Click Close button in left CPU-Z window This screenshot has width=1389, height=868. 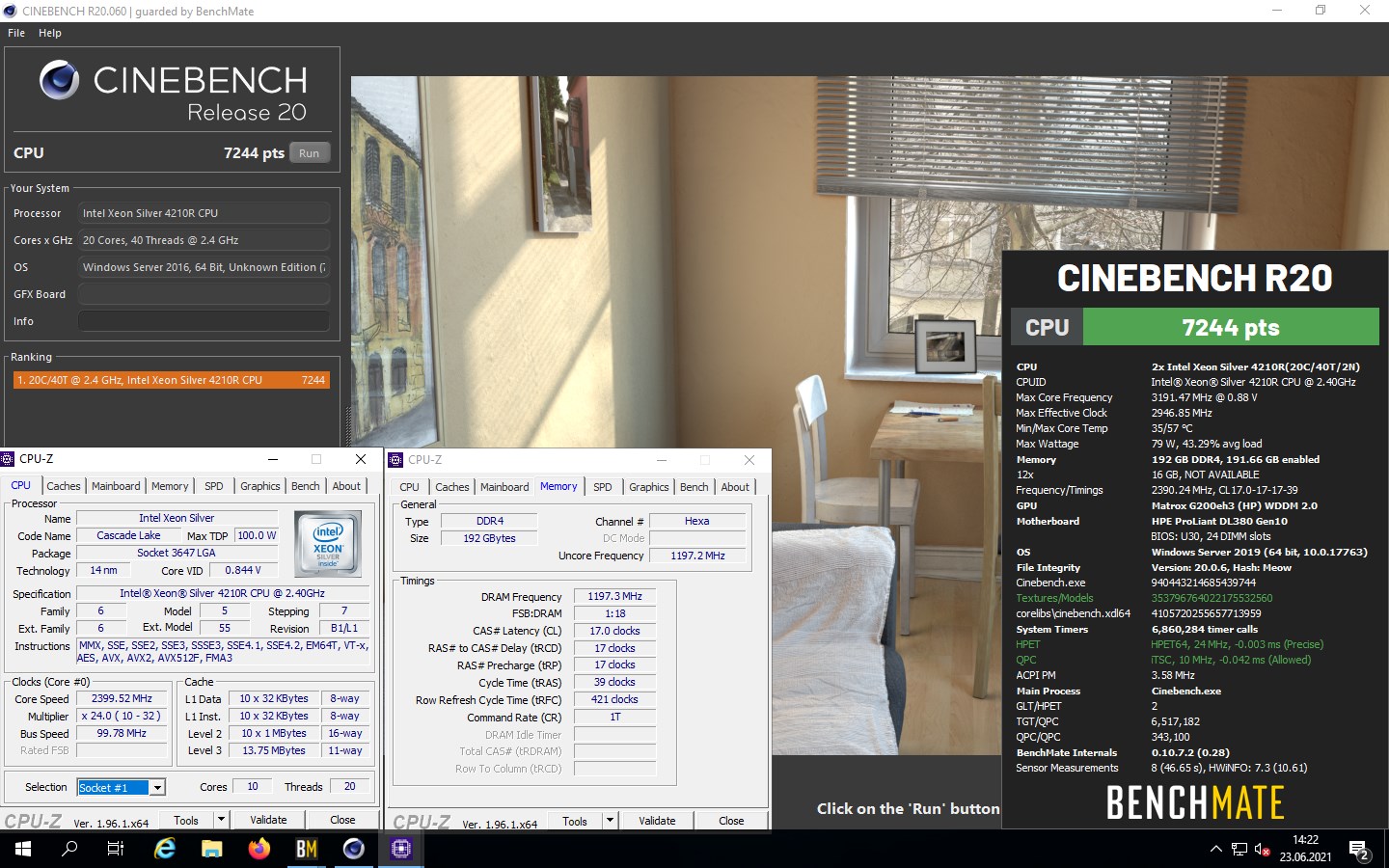click(x=342, y=820)
